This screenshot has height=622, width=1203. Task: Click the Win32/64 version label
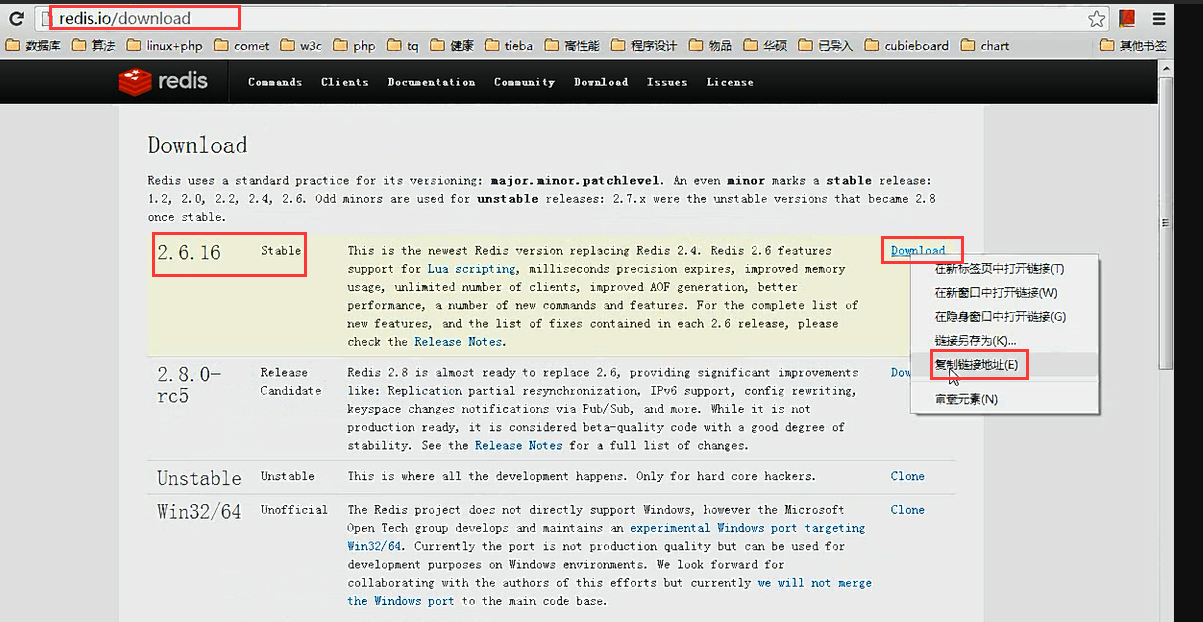(x=199, y=512)
